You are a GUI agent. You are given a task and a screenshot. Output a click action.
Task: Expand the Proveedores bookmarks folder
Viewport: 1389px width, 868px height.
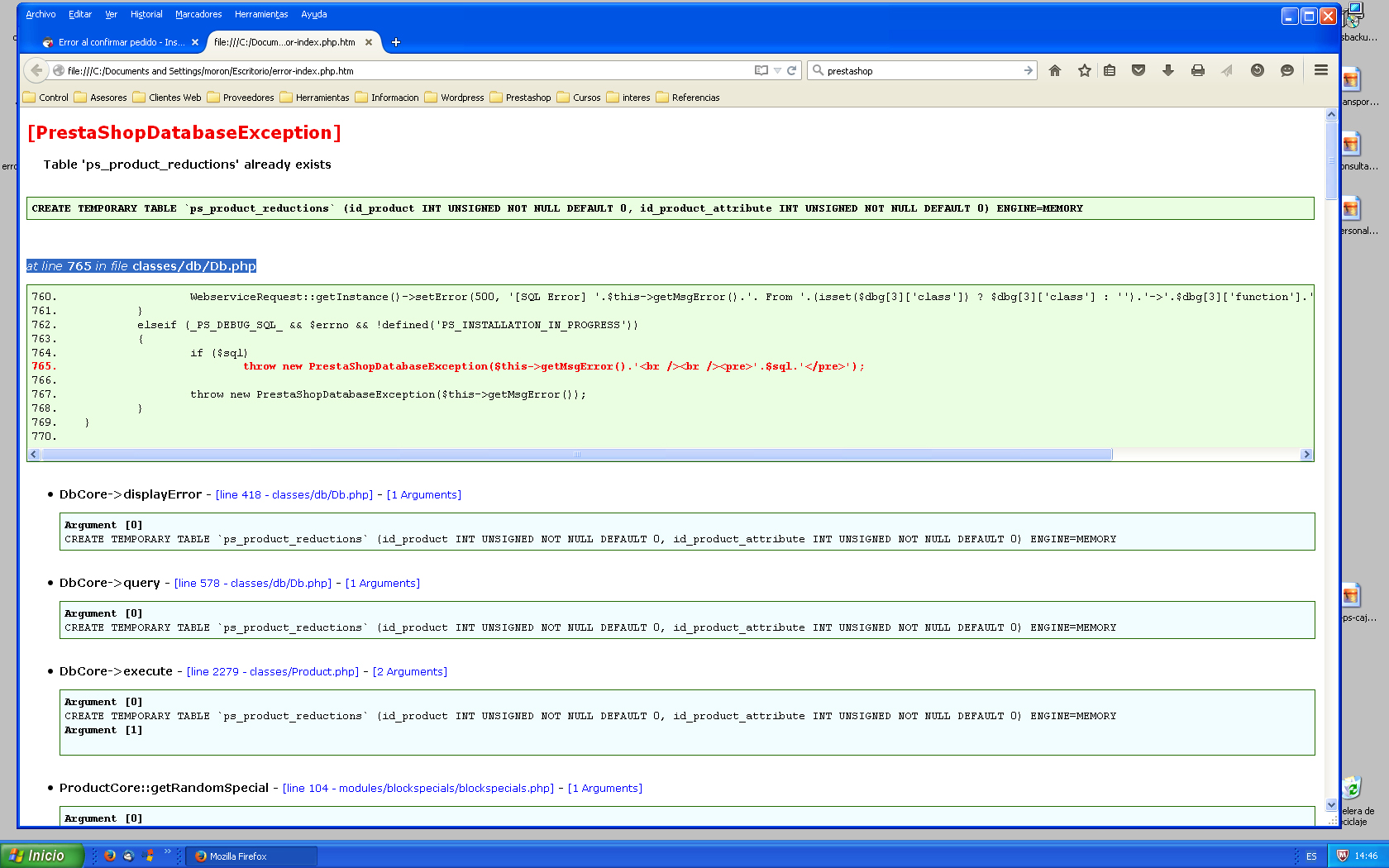pyautogui.click(x=241, y=98)
